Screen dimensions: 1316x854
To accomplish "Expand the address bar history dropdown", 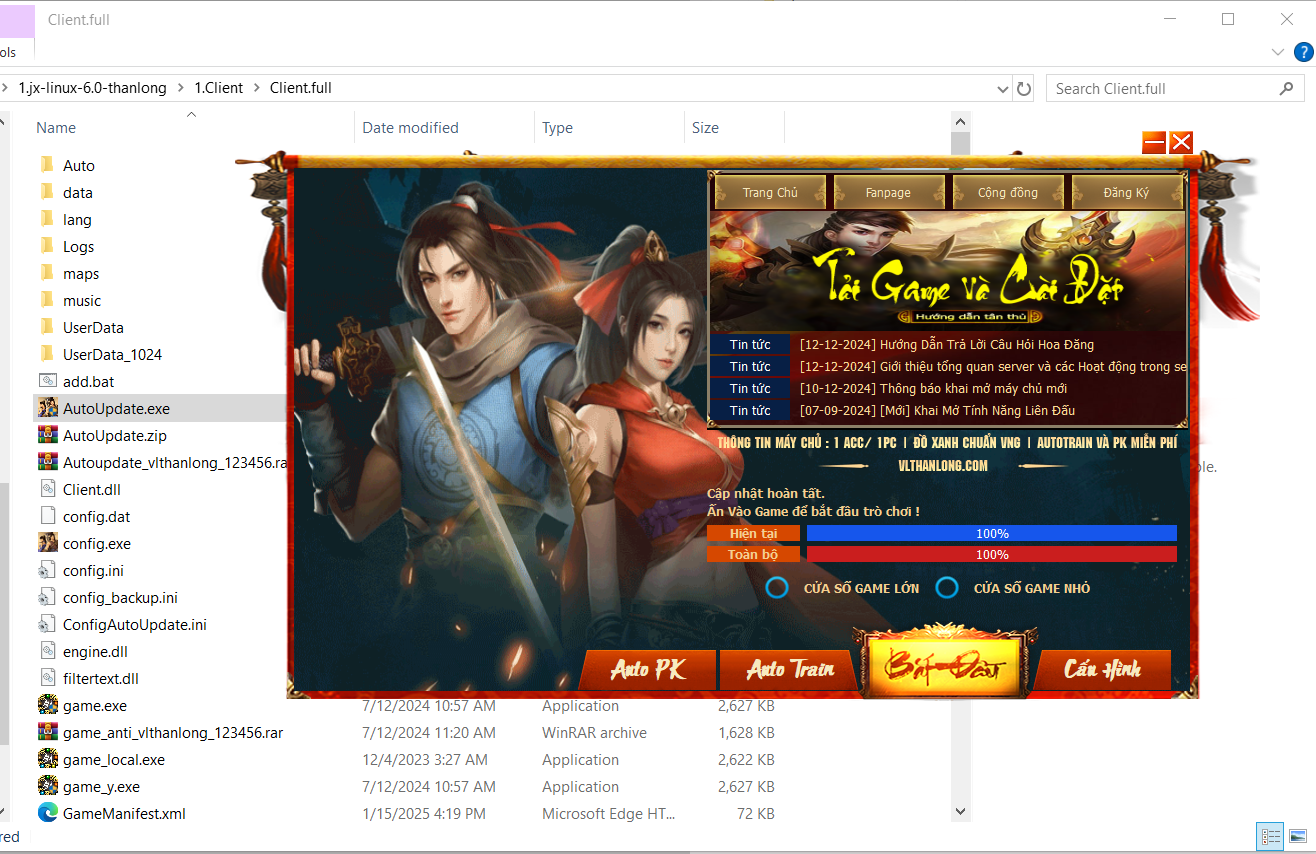I will 1003,89.
